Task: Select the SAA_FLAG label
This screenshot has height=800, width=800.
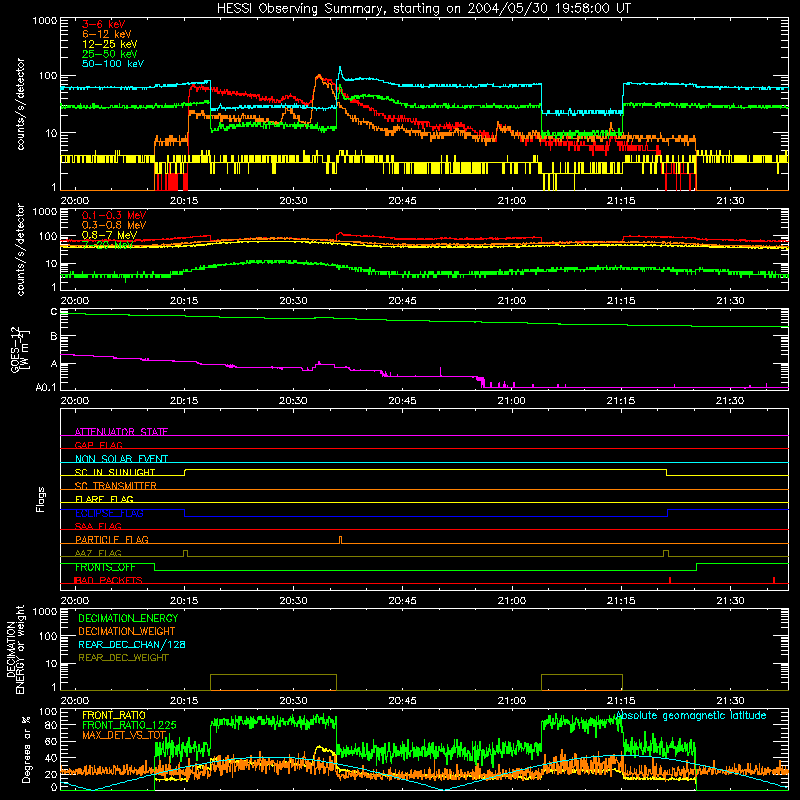Action: pos(98,526)
